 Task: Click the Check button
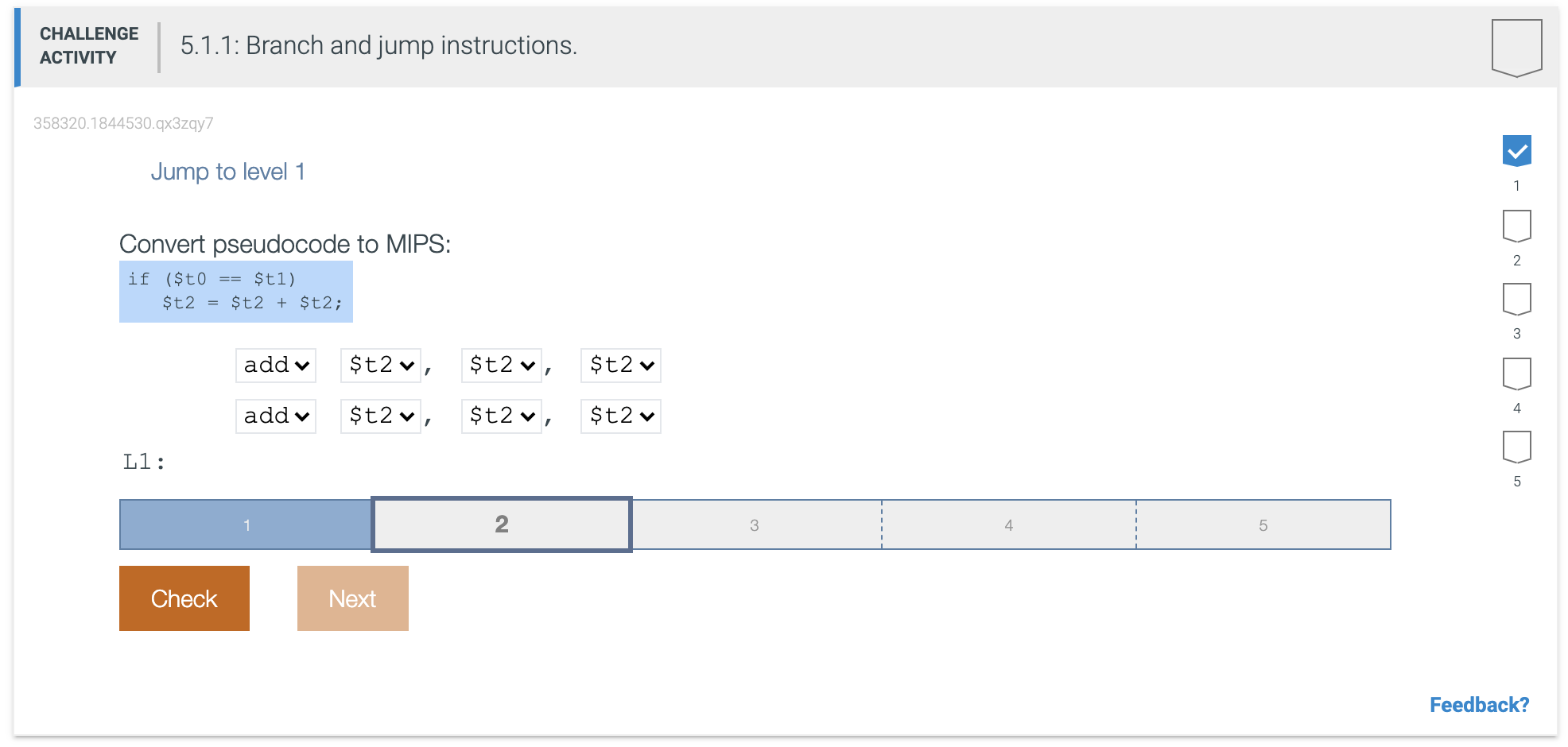(x=184, y=598)
